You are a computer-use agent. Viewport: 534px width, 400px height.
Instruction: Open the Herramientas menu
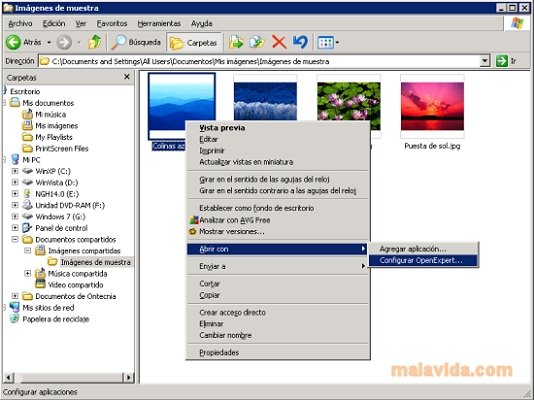(159, 23)
